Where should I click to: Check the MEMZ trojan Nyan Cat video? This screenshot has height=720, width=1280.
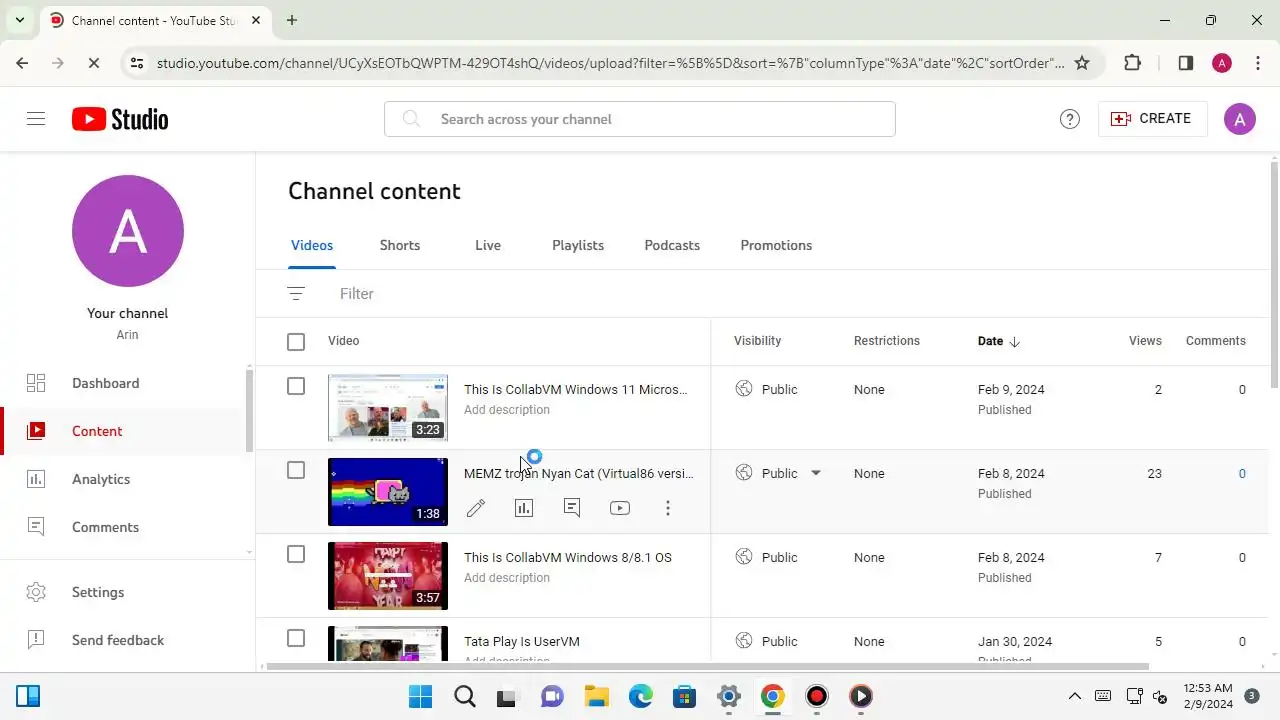[x=296, y=470]
